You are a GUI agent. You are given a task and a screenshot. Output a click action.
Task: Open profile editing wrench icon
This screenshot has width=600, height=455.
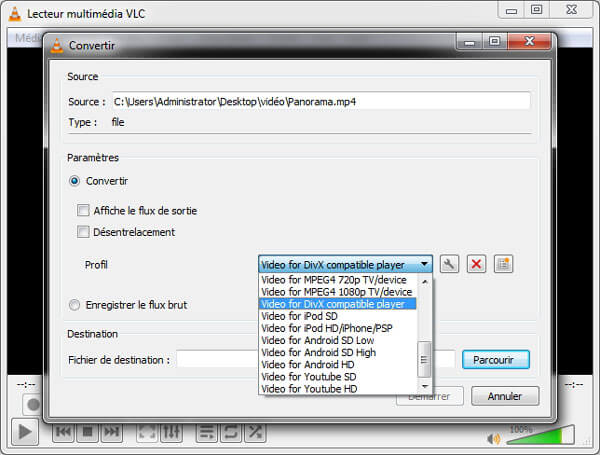pos(449,264)
